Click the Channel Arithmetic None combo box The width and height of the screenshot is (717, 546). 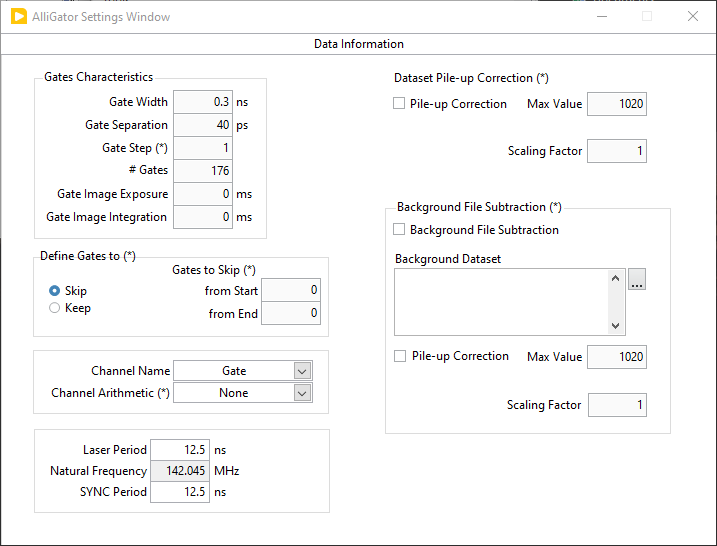pyautogui.click(x=243, y=393)
